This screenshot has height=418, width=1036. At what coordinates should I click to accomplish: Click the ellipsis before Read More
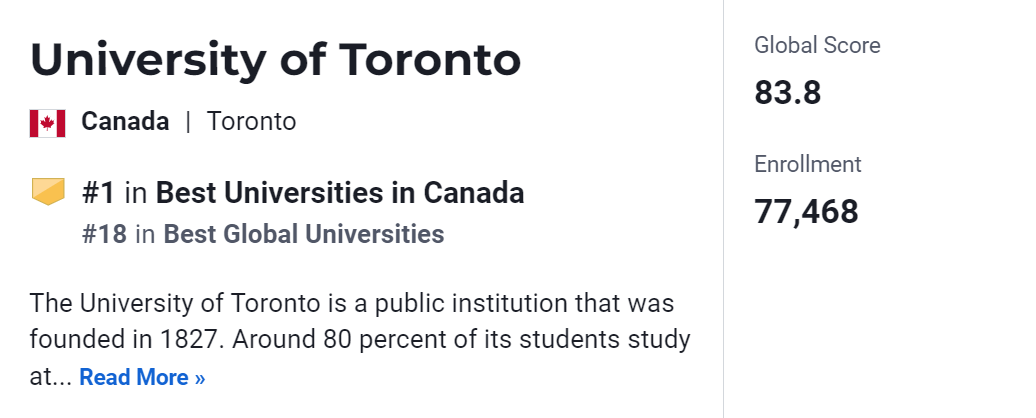[63, 378]
